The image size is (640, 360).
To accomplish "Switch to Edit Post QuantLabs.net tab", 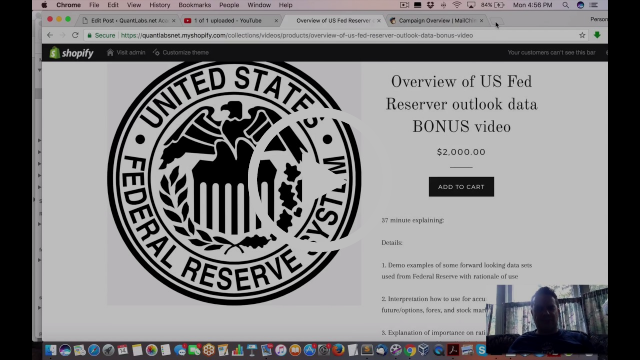I will [x=129, y=20].
